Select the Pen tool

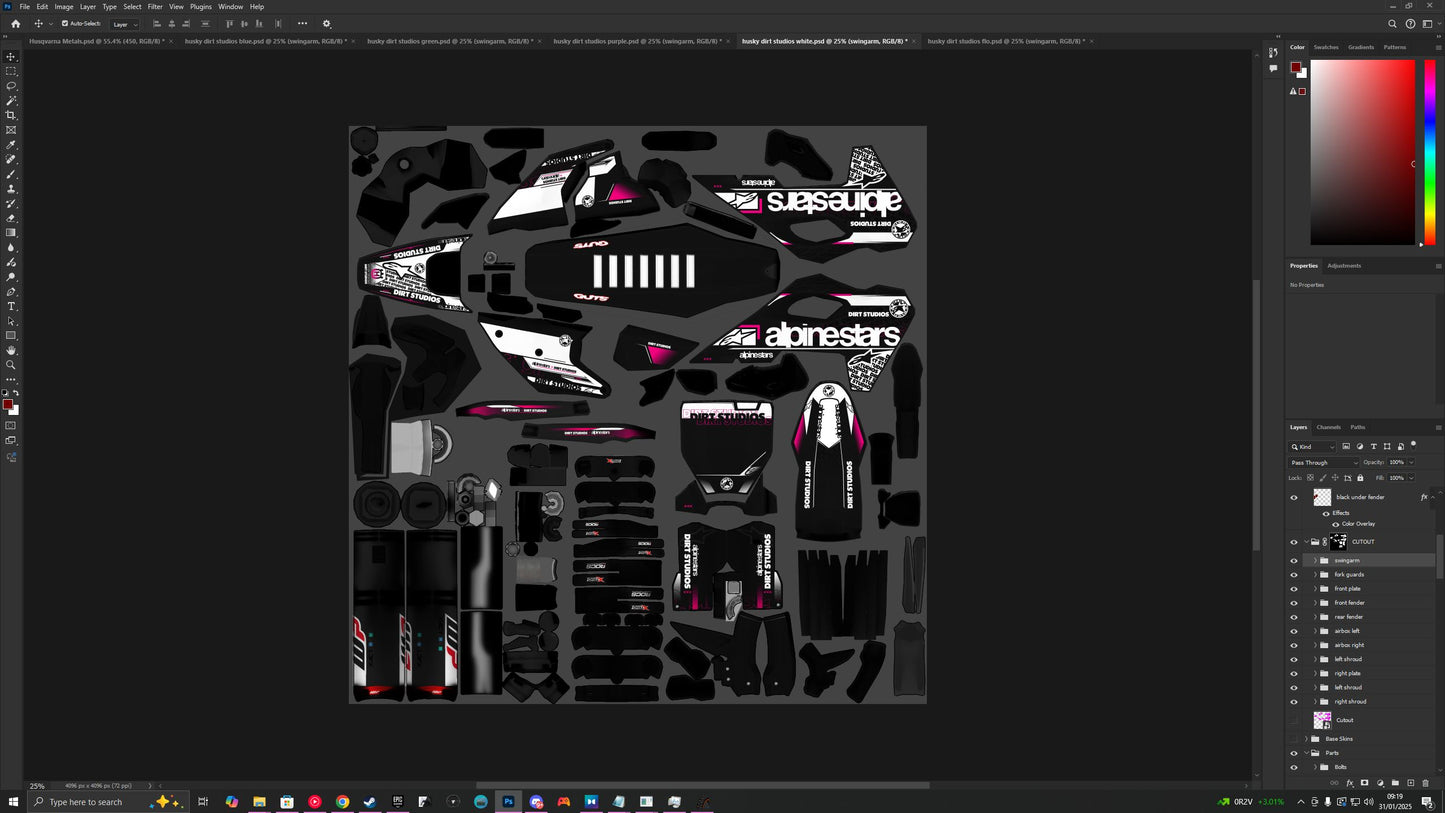click(11, 292)
